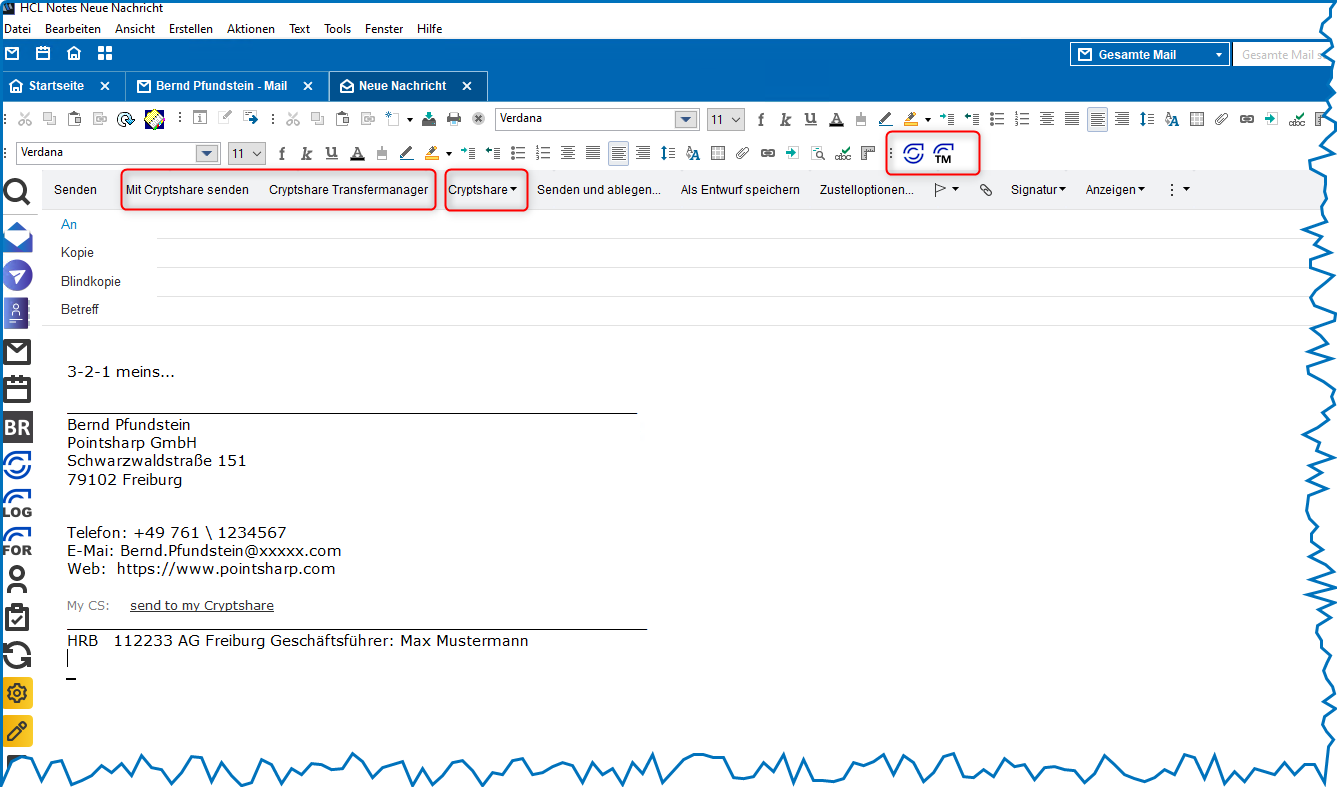Viewport: 1337px width, 787px height.
Task: Open the BR sidebar icon
Action: click(x=18, y=428)
